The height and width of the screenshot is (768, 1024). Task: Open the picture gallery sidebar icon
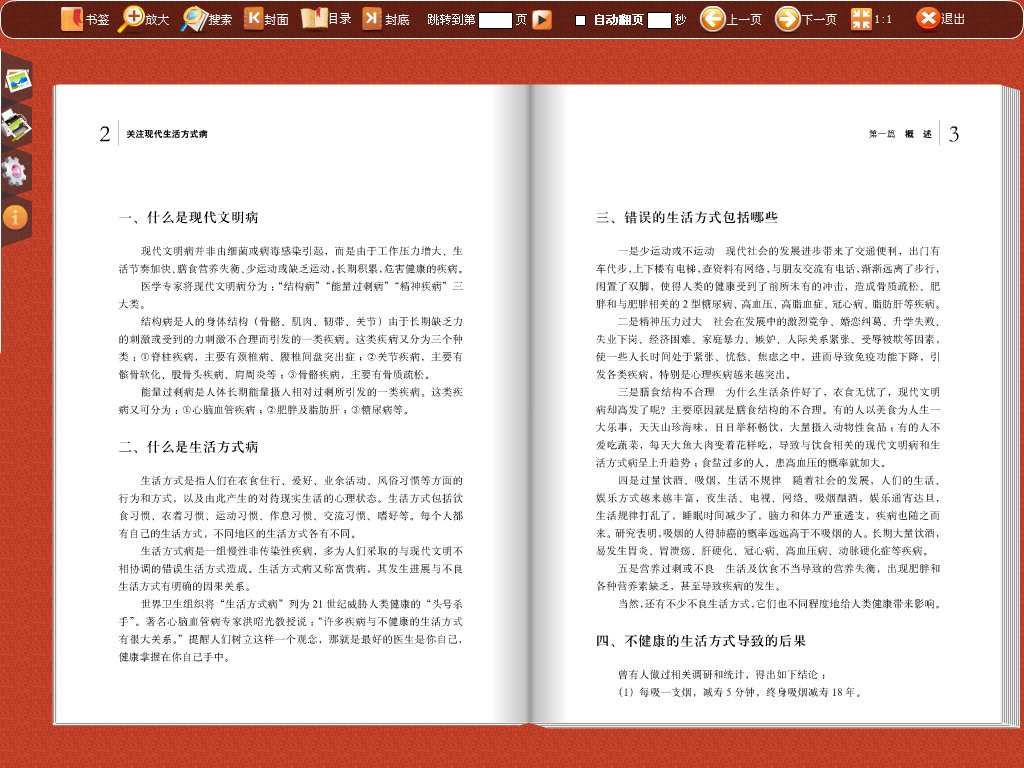(18, 81)
